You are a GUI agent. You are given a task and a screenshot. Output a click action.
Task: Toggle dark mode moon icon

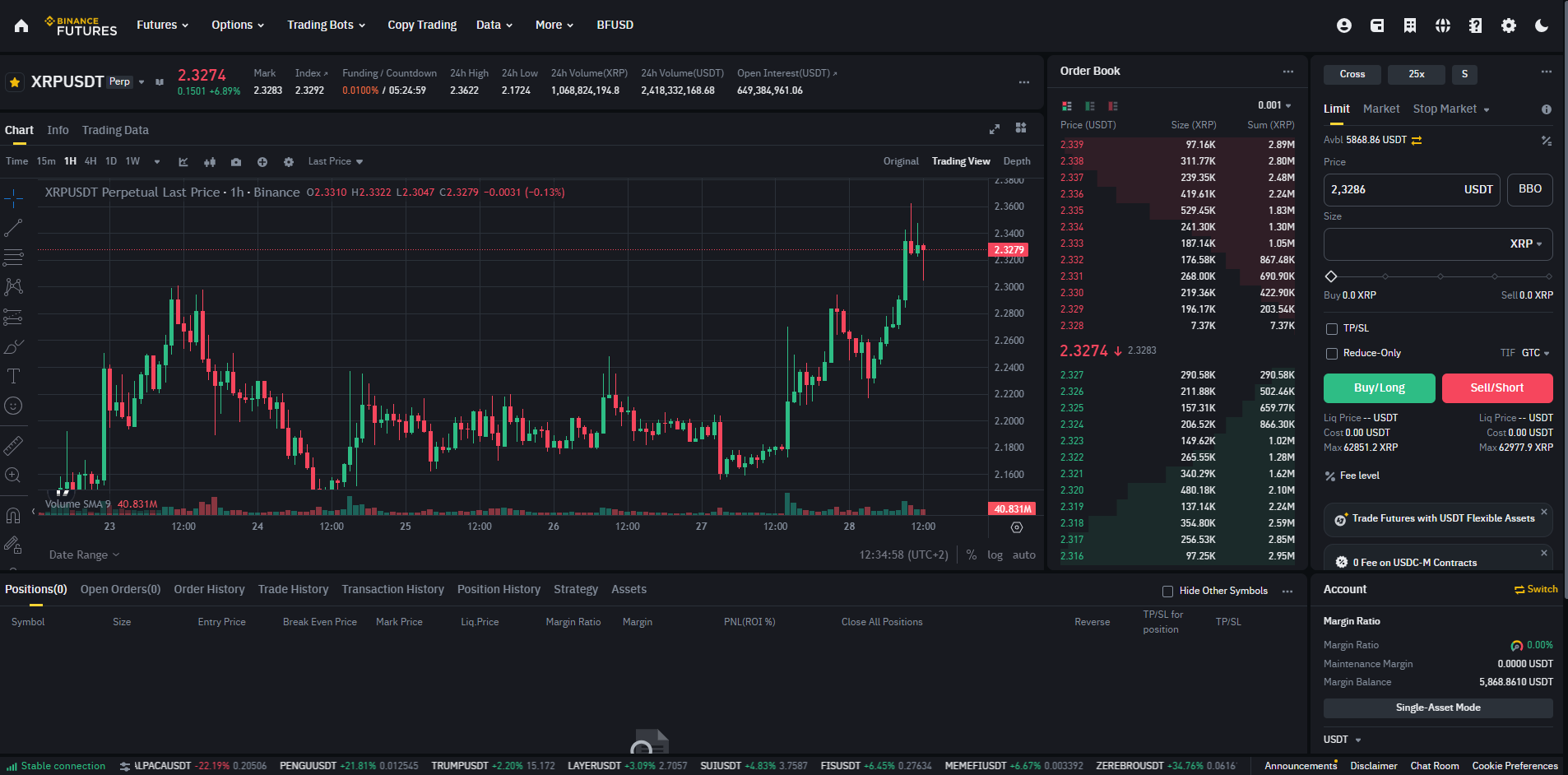1542,26
